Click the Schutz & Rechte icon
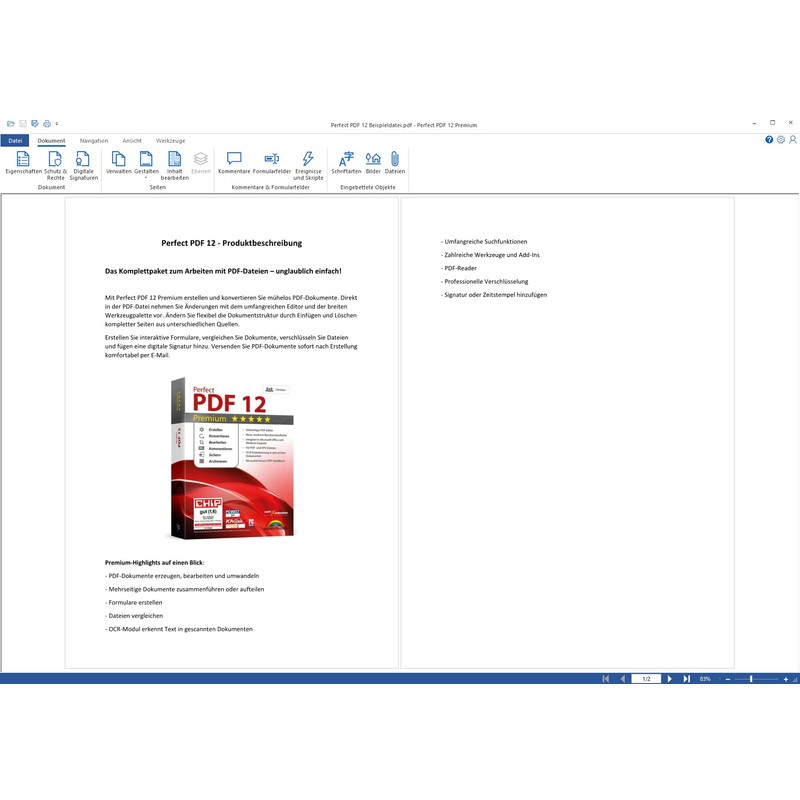The image size is (800, 800). (x=55, y=163)
